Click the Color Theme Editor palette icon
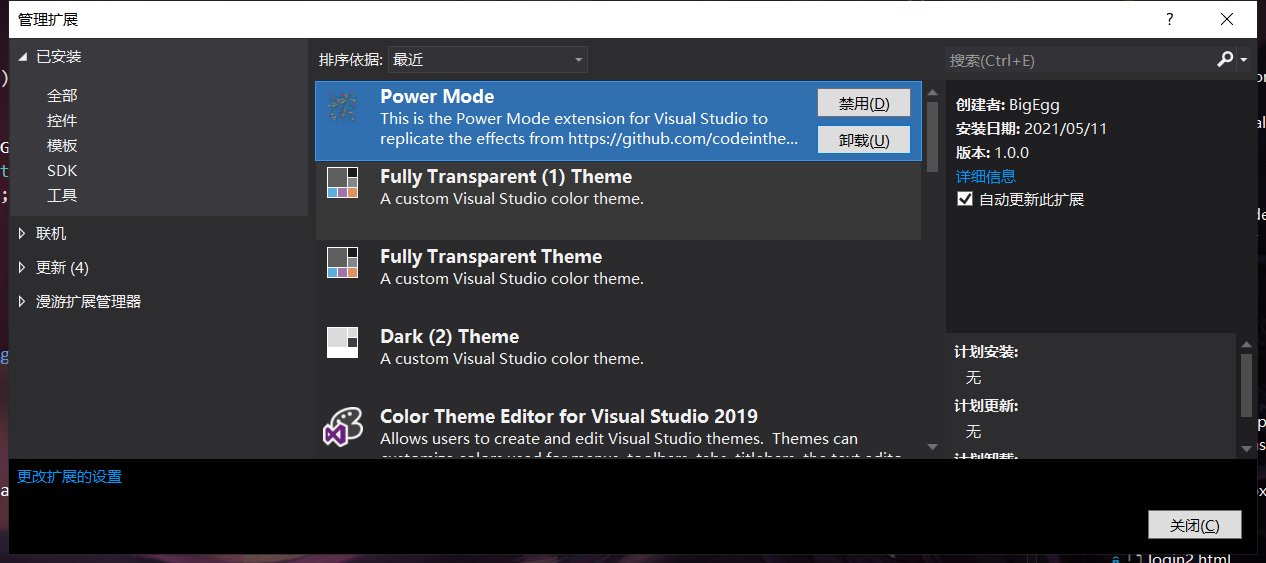Screen dimensions: 1266x563 [342, 426]
